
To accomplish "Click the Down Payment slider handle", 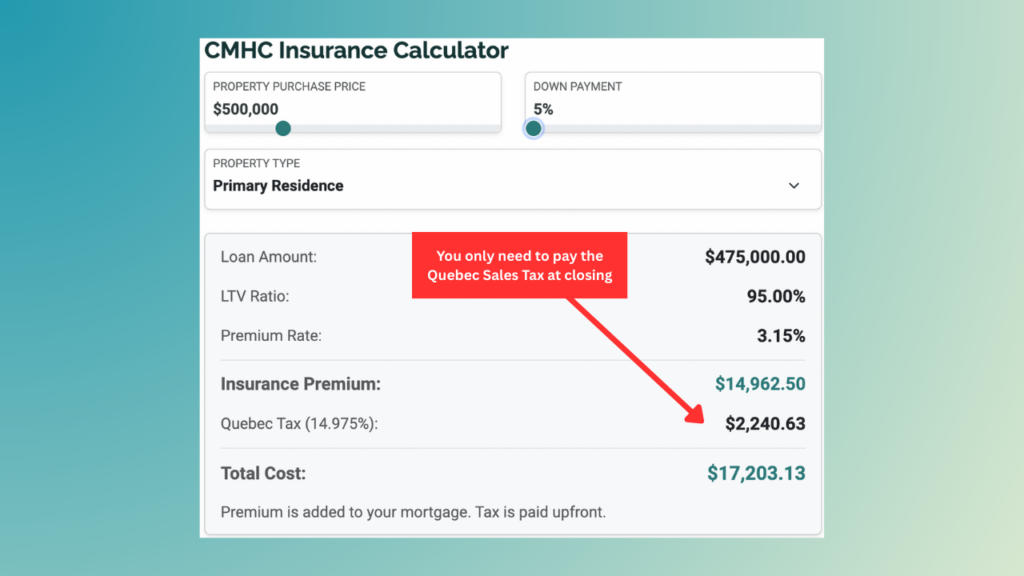I will click(x=533, y=128).
